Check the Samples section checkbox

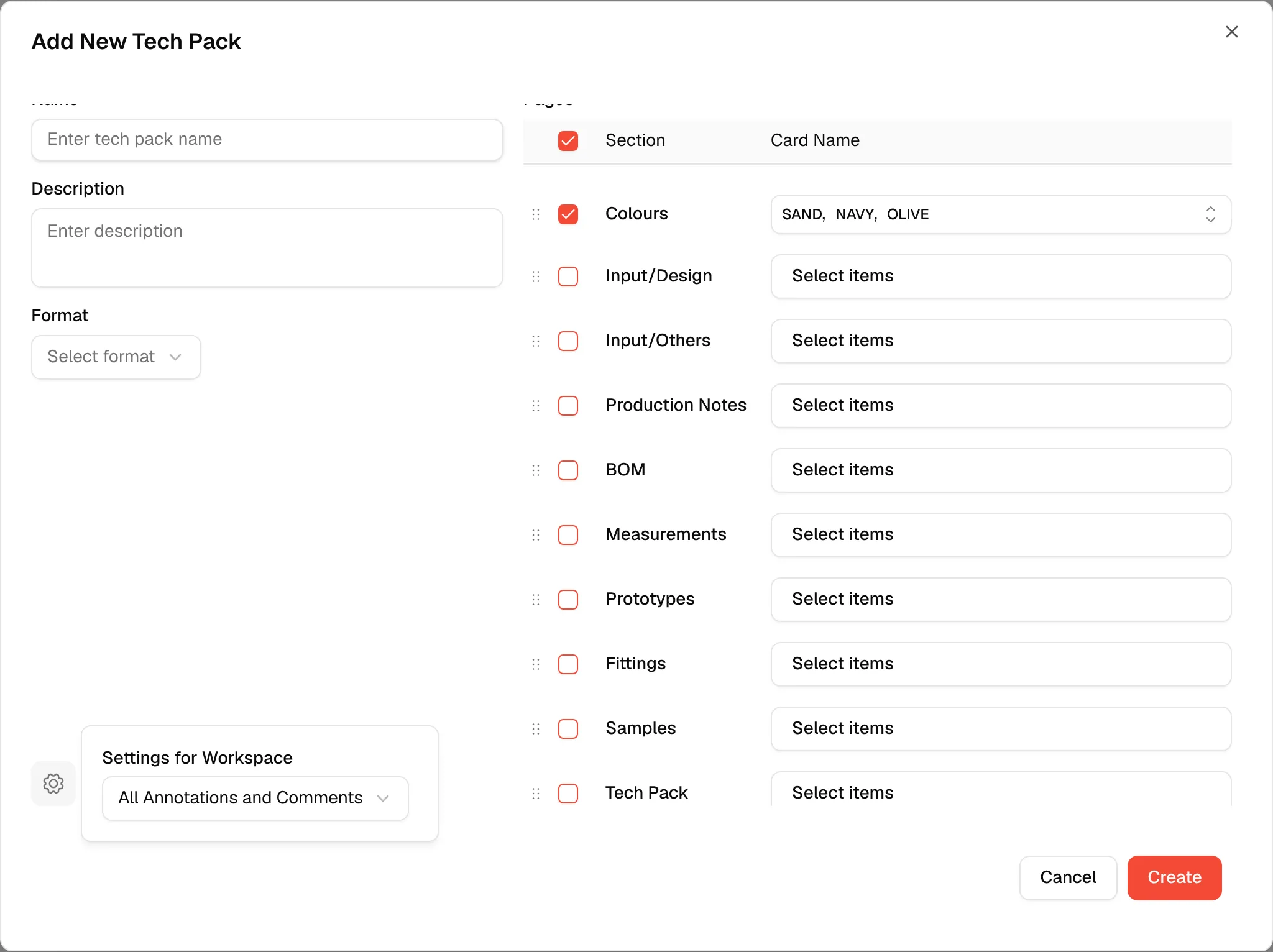[568, 729]
